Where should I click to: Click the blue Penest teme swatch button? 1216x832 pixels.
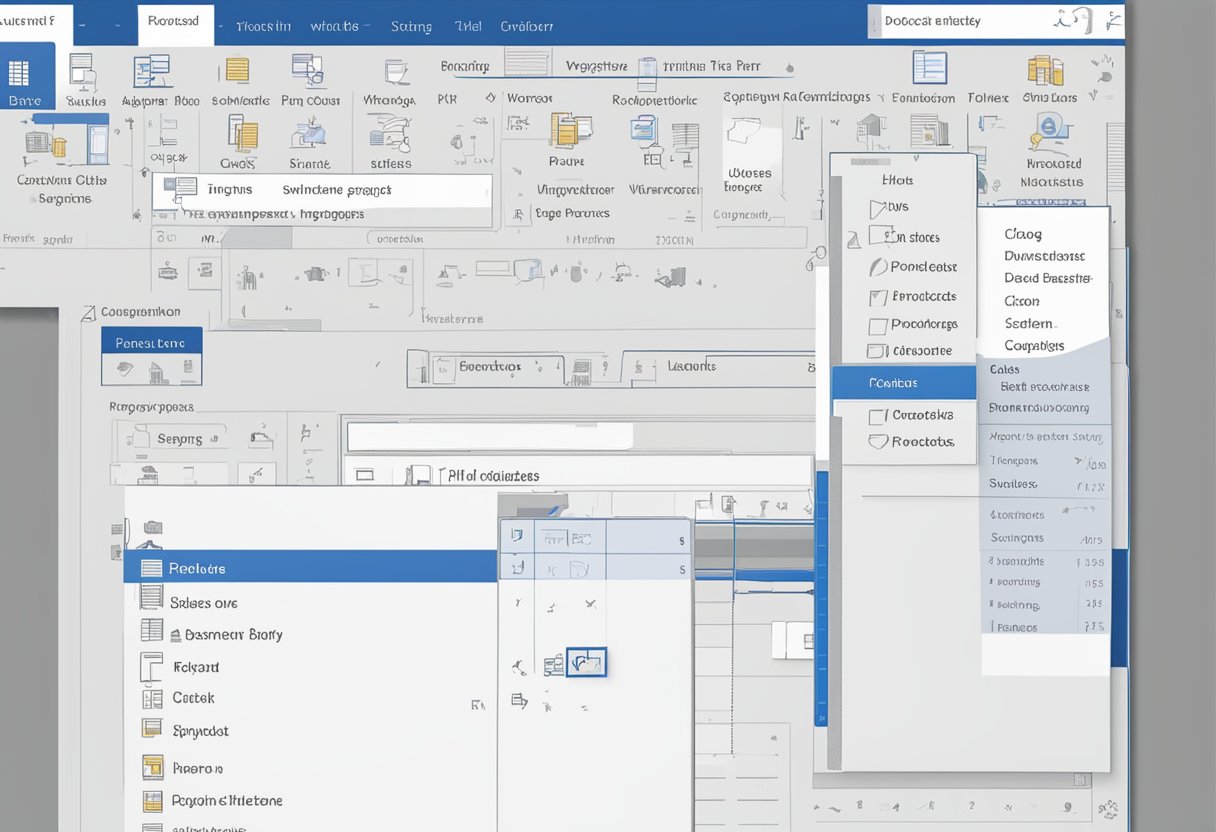[151, 341]
